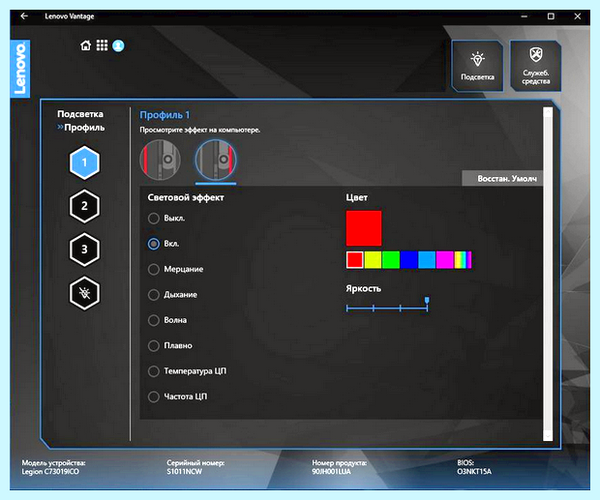Screen dimensions: 600x500
Task: Select the Плавно light effect
Action: [x=170, y=346]
